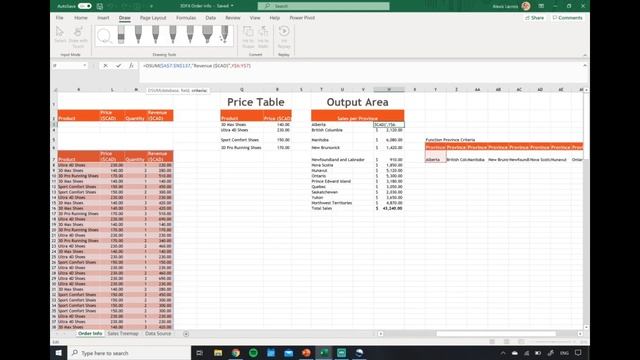Select 'Function Province Criteria' label cell

click(450, 140)
